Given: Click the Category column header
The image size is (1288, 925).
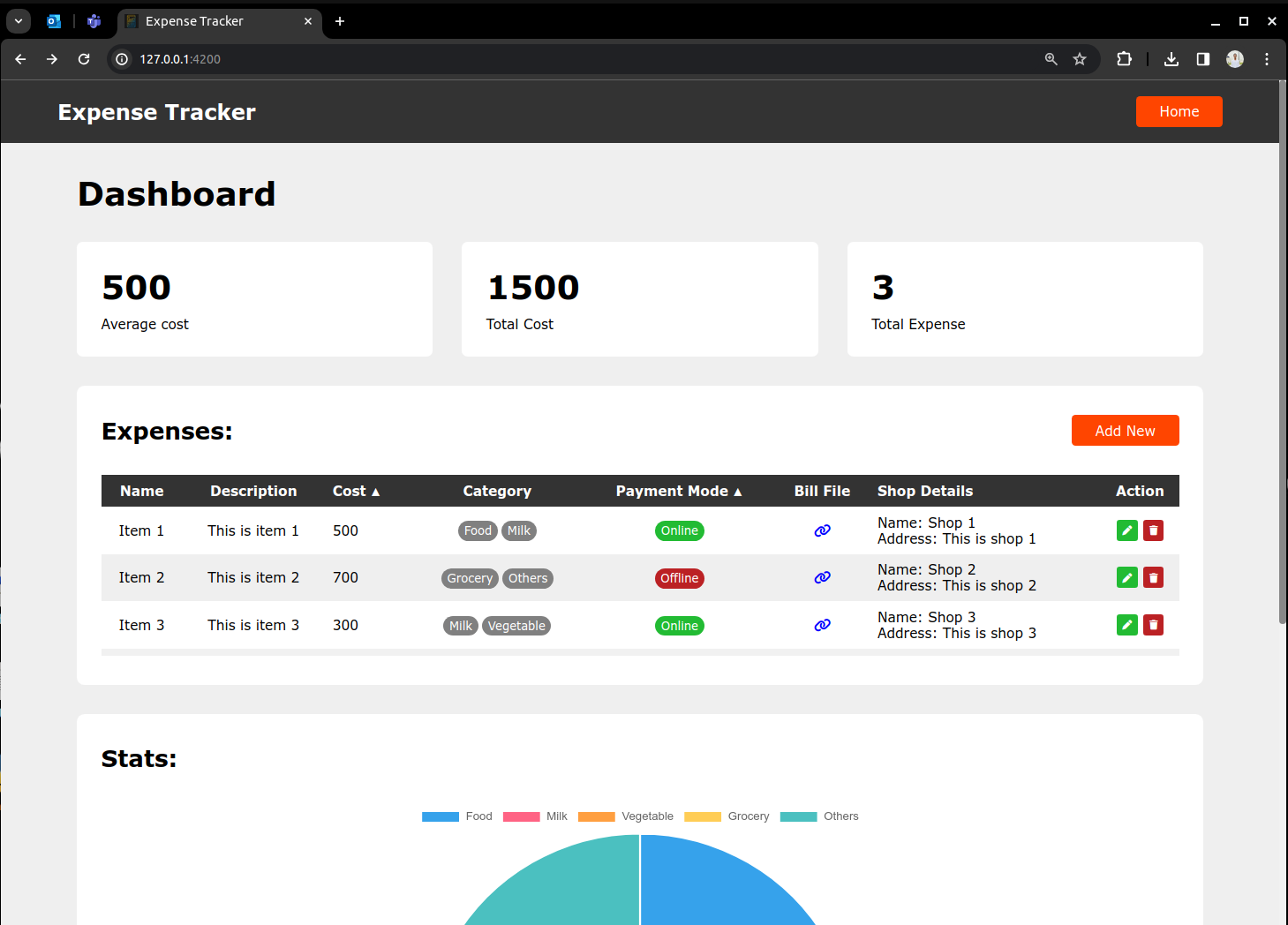Looking at the screenshot, I should pyautogui.click(x=497, y=491).
